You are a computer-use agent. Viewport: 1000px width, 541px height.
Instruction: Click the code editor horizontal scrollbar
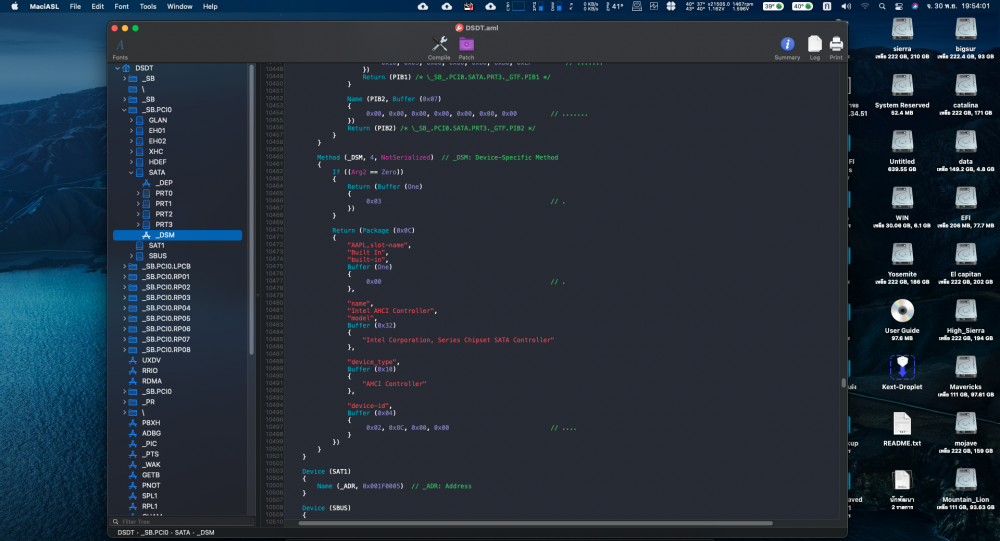[536, 523]
